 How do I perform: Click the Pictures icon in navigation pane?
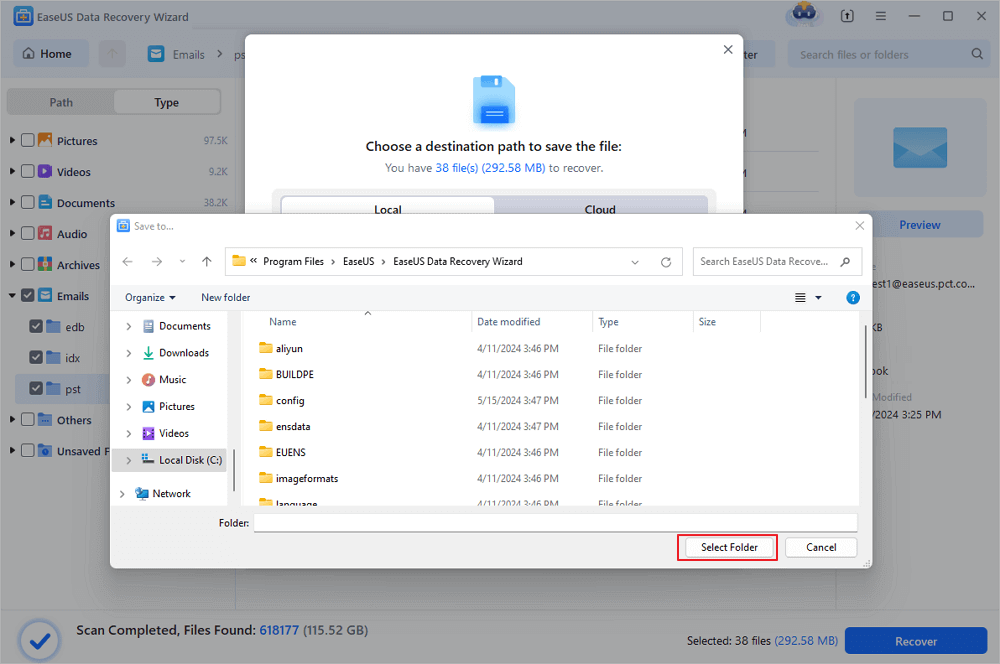point(148,407)
